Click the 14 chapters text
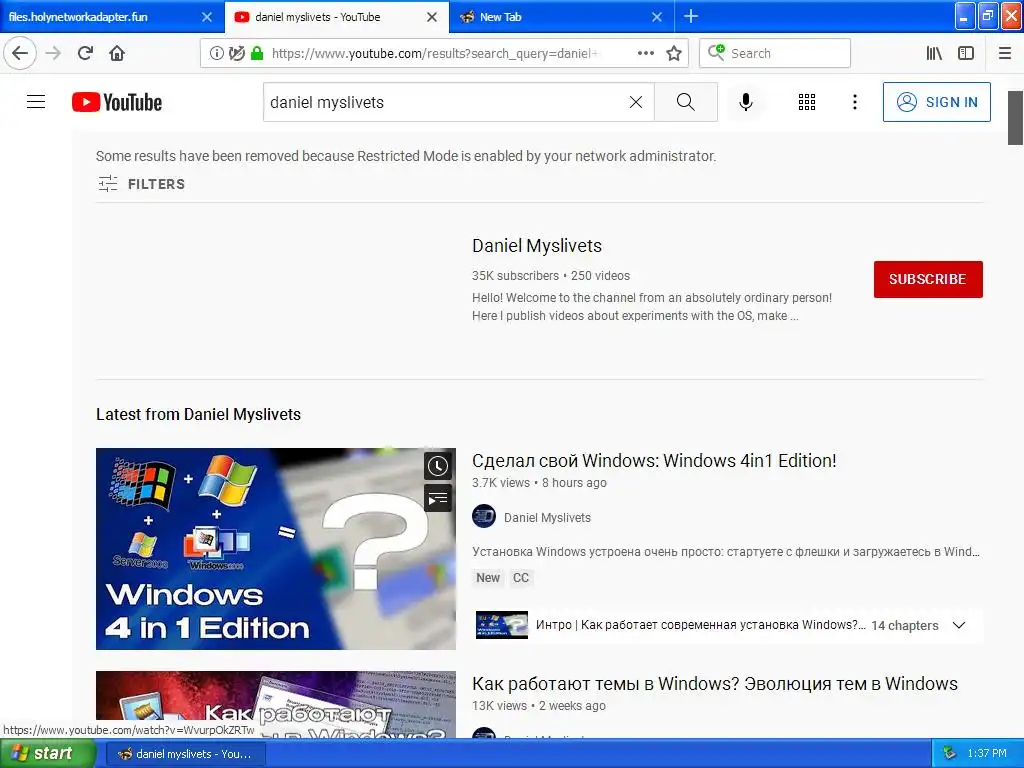1024x768 pixels. [904, 626]
